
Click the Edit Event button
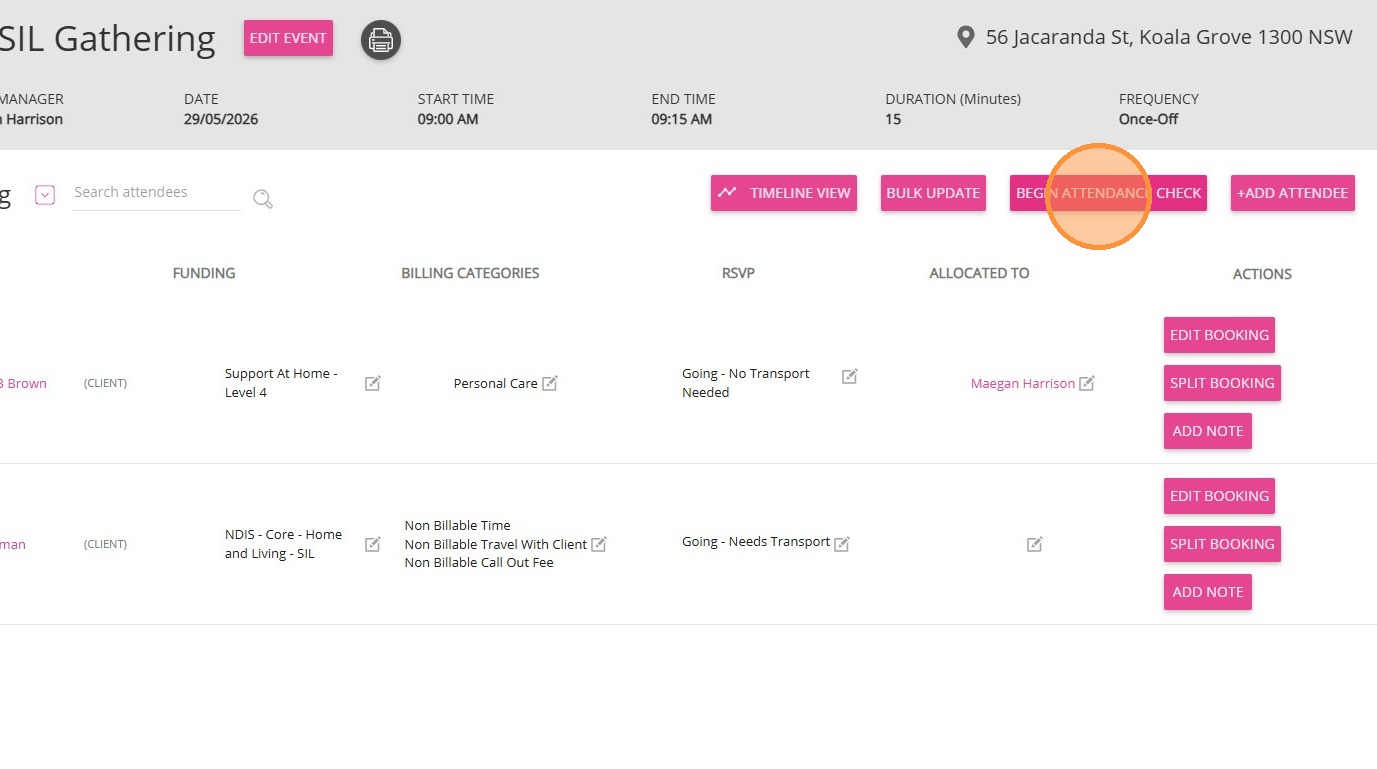[288, 38]
